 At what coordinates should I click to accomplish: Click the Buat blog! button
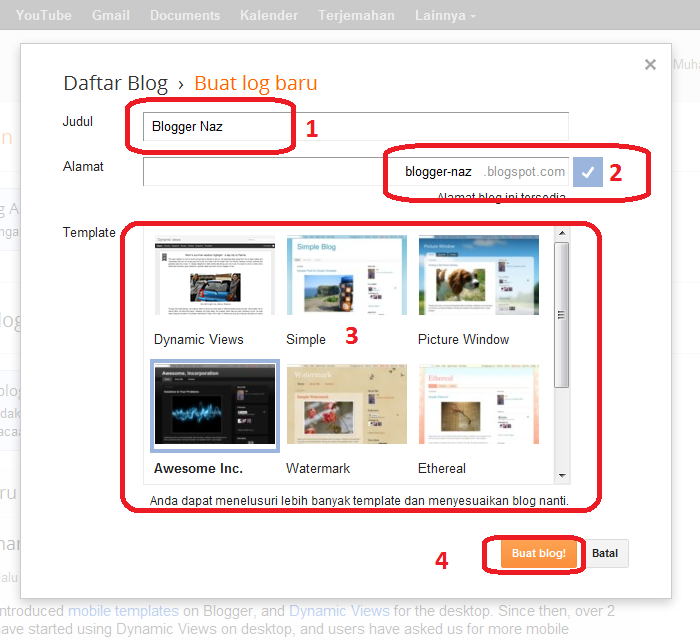click(538, 553)
